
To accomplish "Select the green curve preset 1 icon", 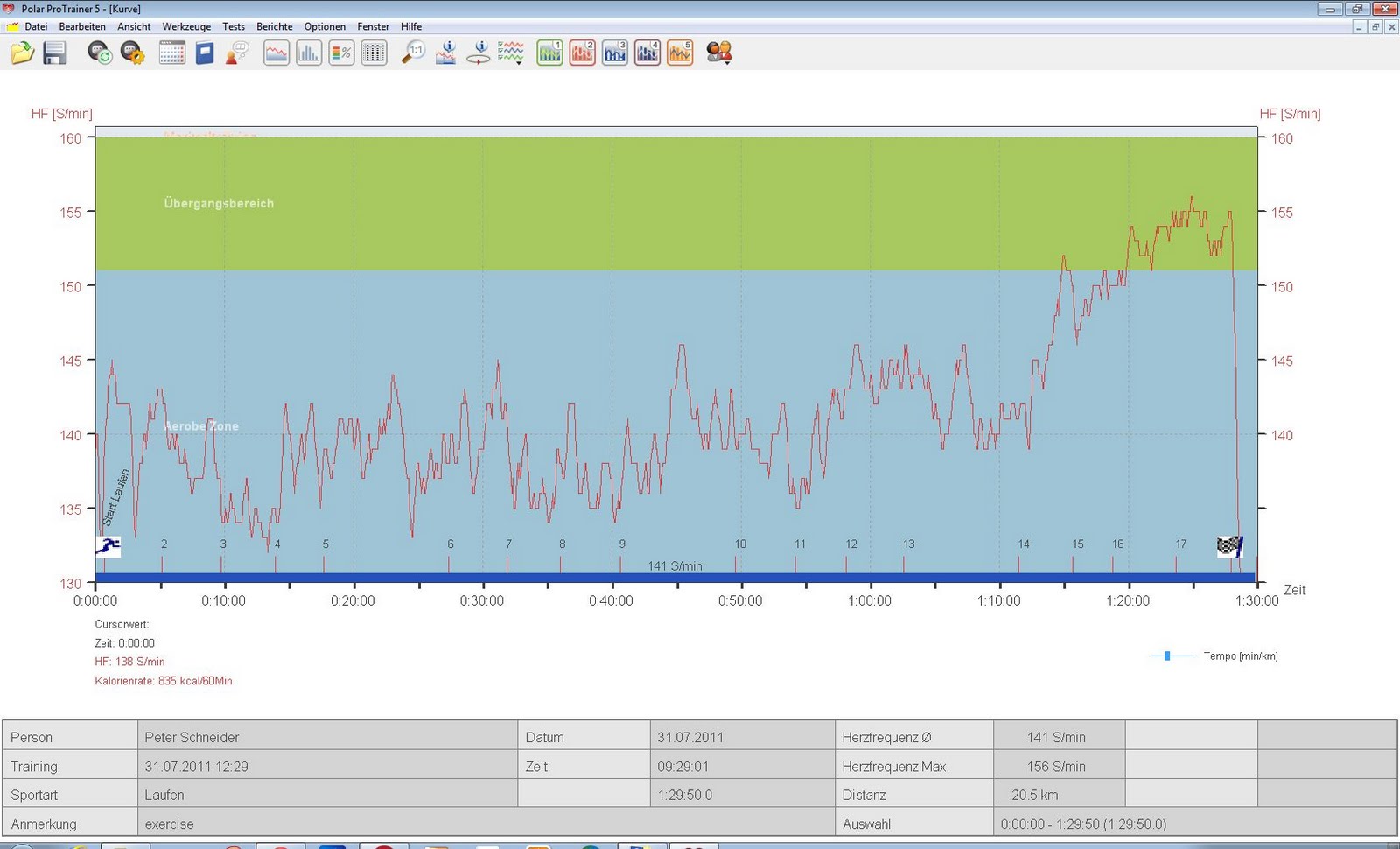I will 549,53.
